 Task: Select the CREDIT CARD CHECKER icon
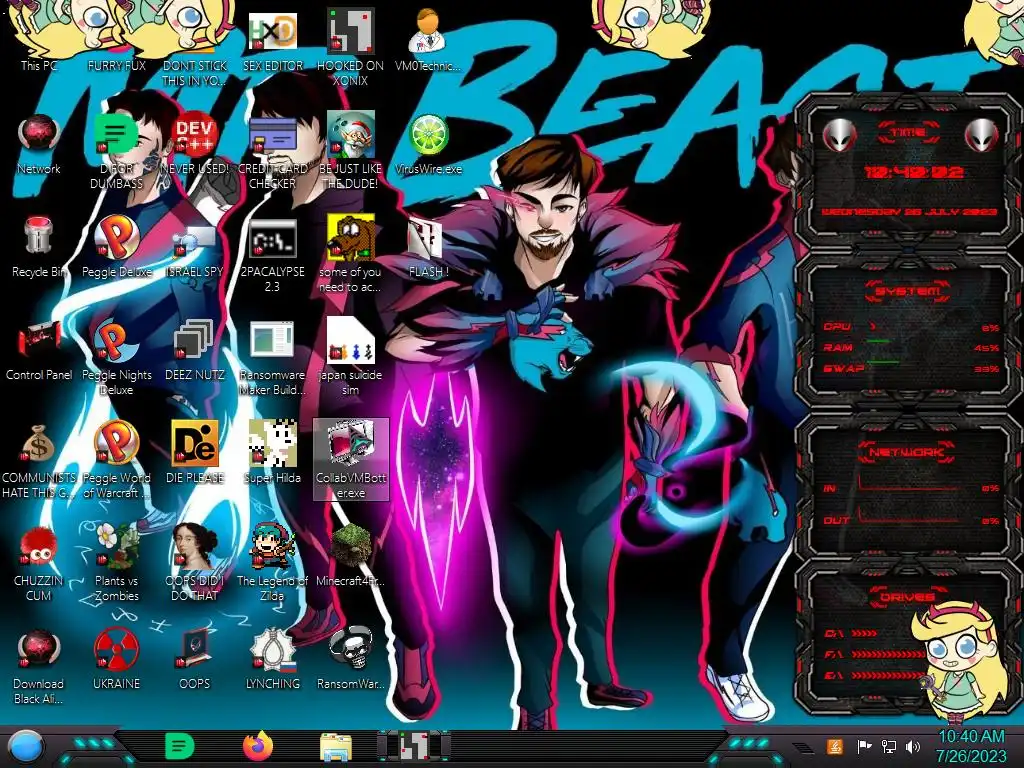[x=272, y=152]
